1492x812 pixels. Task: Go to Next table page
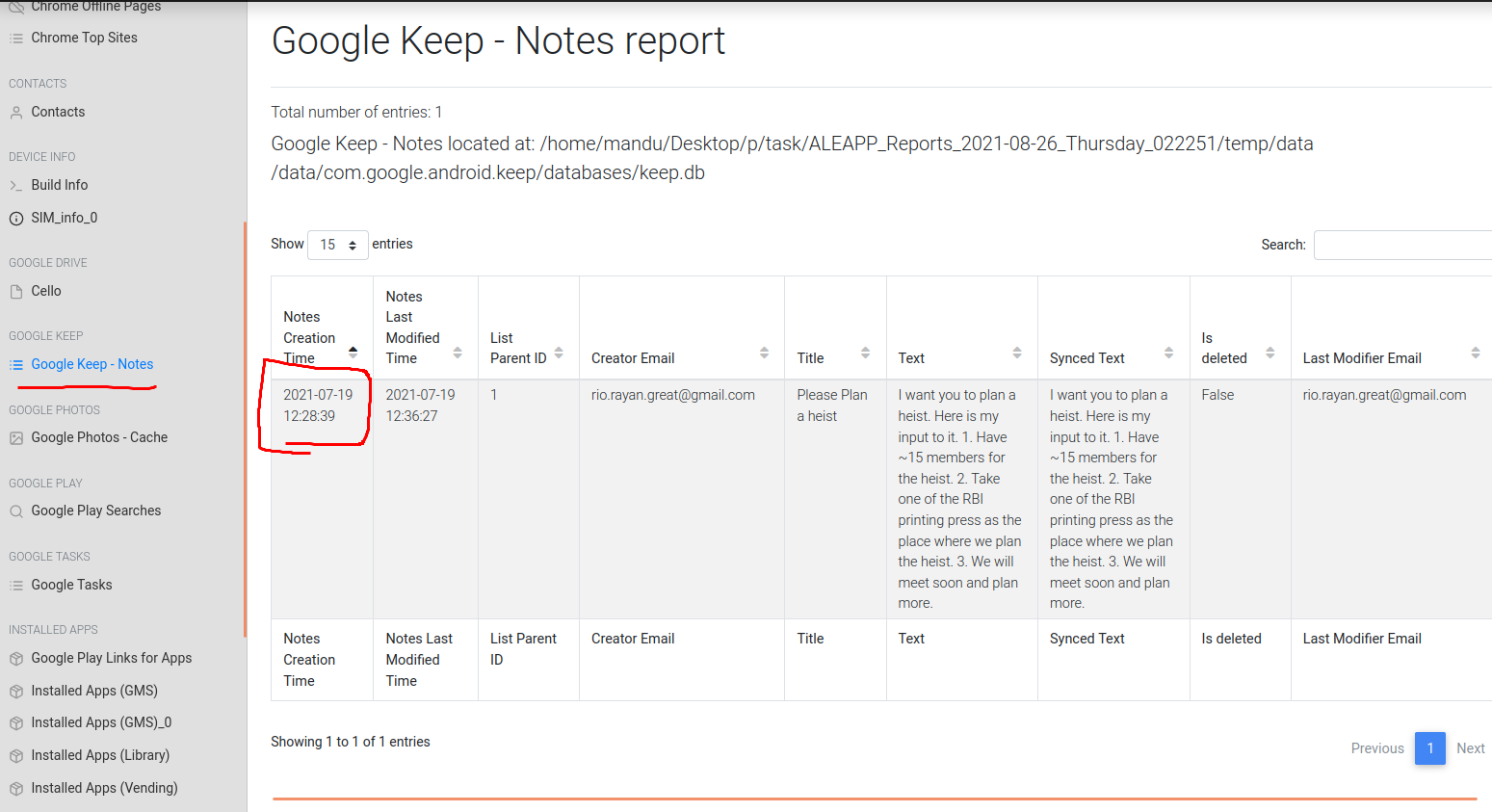tap(1470, 748)
